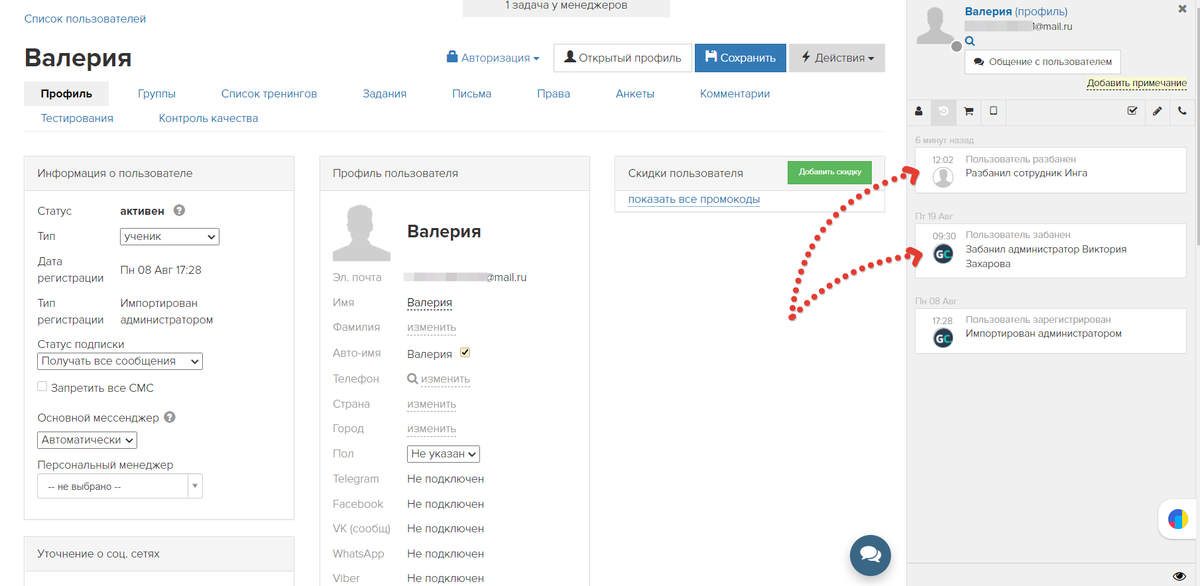Select the history icon in the side panel

pyautogui.click(x=943, y=111)
